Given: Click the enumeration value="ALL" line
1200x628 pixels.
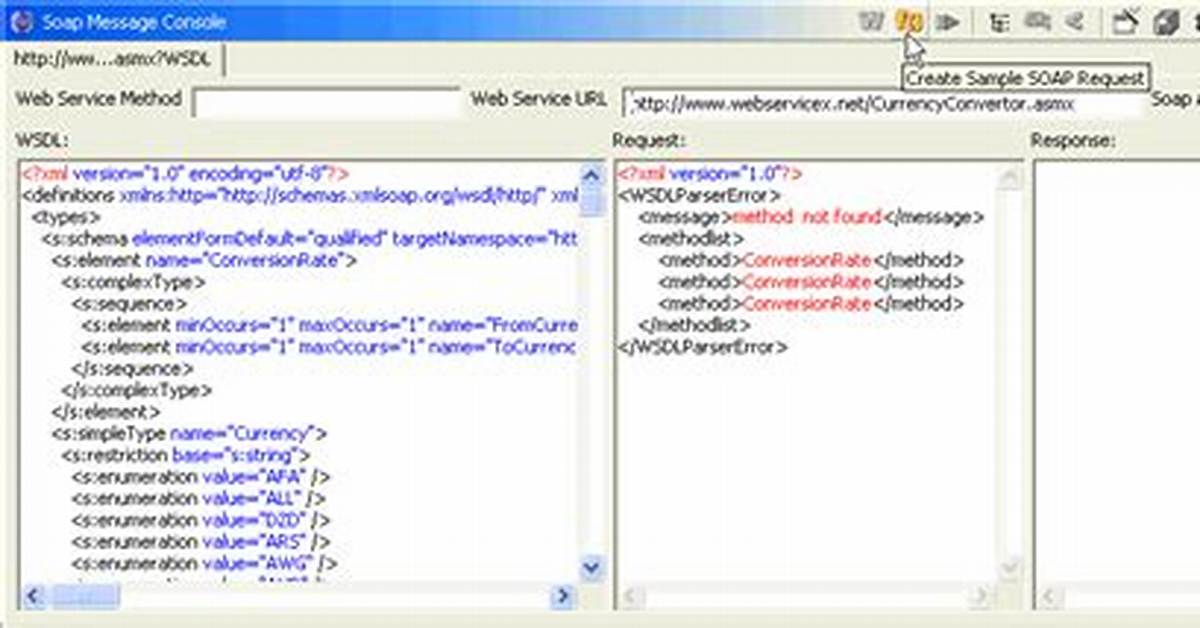Looking at the screenshot, I should click(x=199, y=498).
